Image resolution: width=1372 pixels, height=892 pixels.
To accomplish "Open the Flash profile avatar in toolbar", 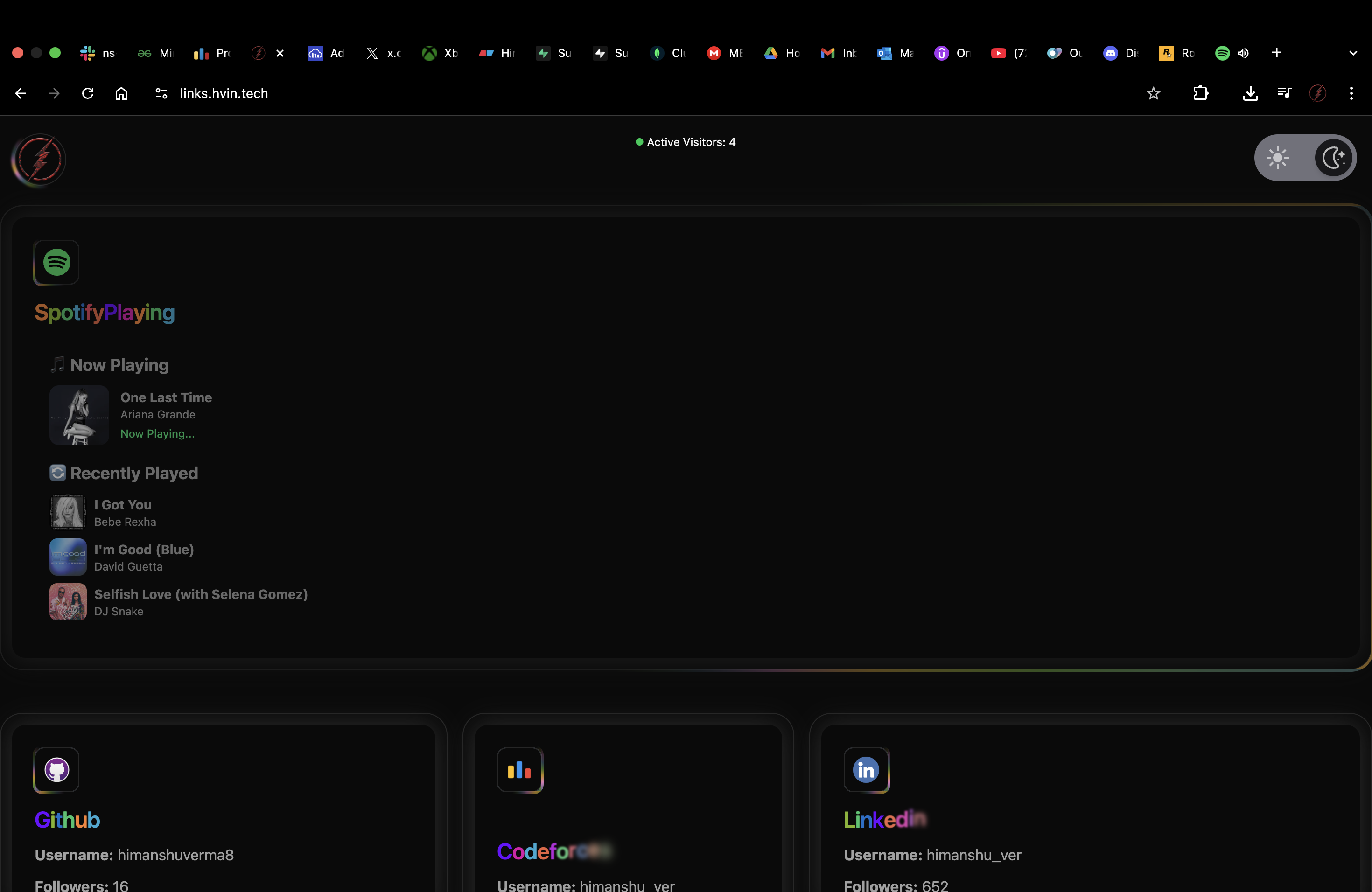I will pos(1317,93).
